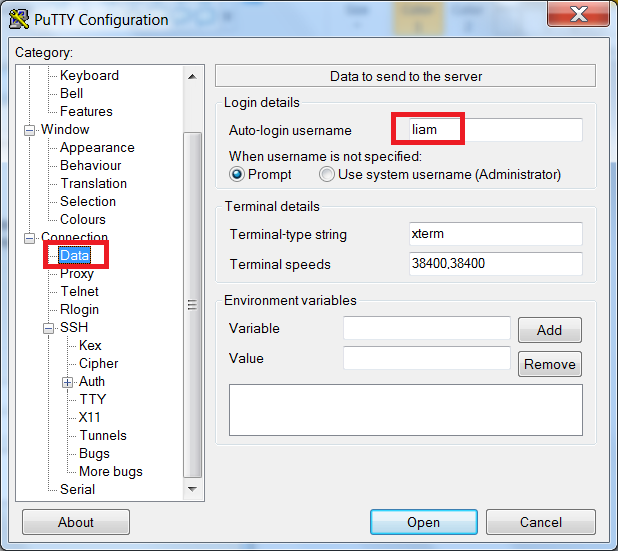Close the PuTTY Configuration window

coord(577,16)
